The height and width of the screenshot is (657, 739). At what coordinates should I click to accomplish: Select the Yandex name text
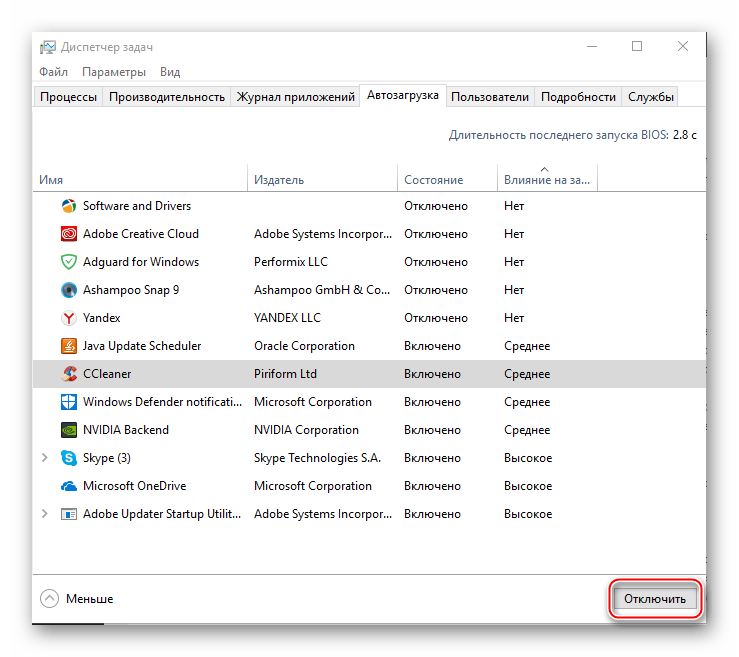[101, 318]
